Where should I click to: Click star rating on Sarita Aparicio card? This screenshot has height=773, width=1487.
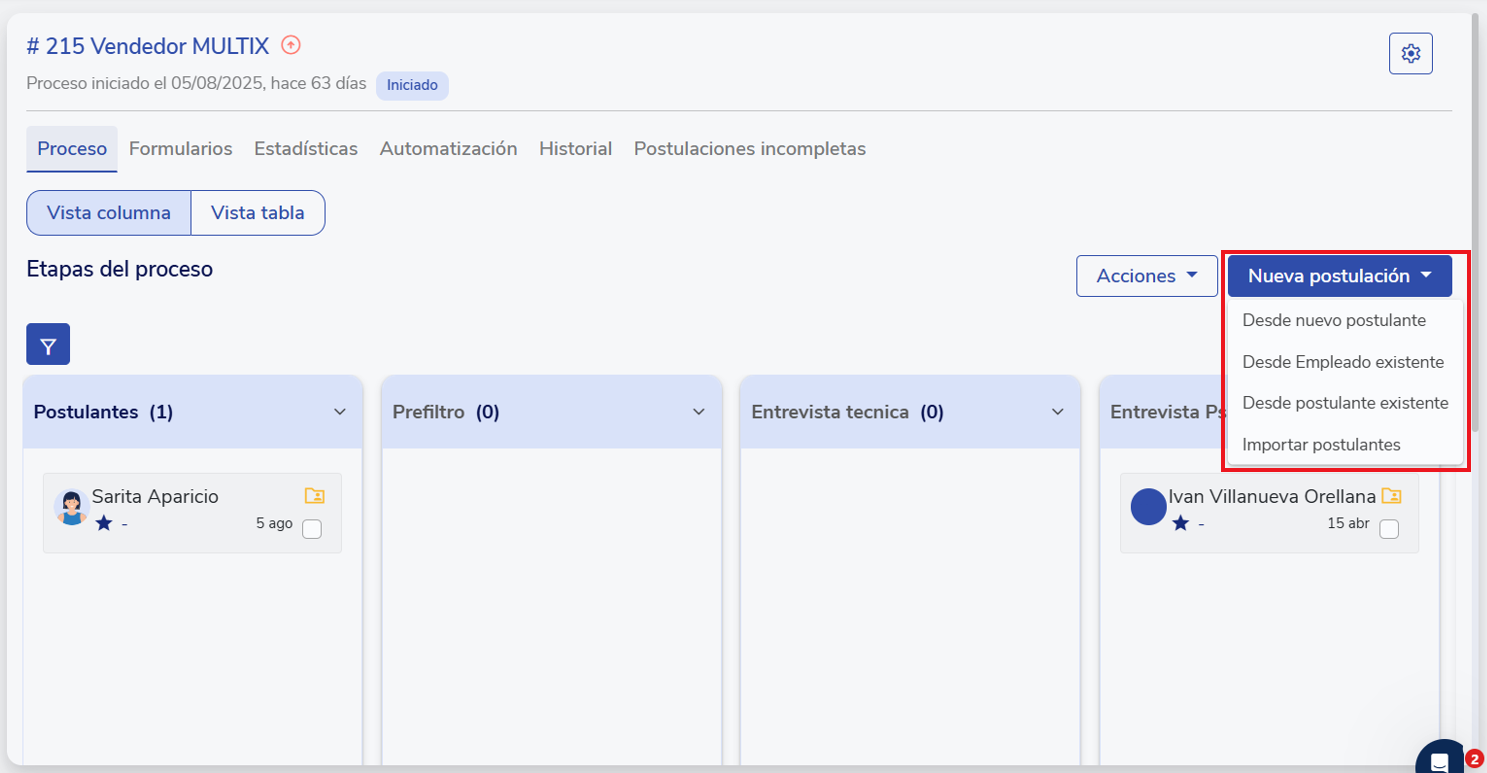(104, 523)
